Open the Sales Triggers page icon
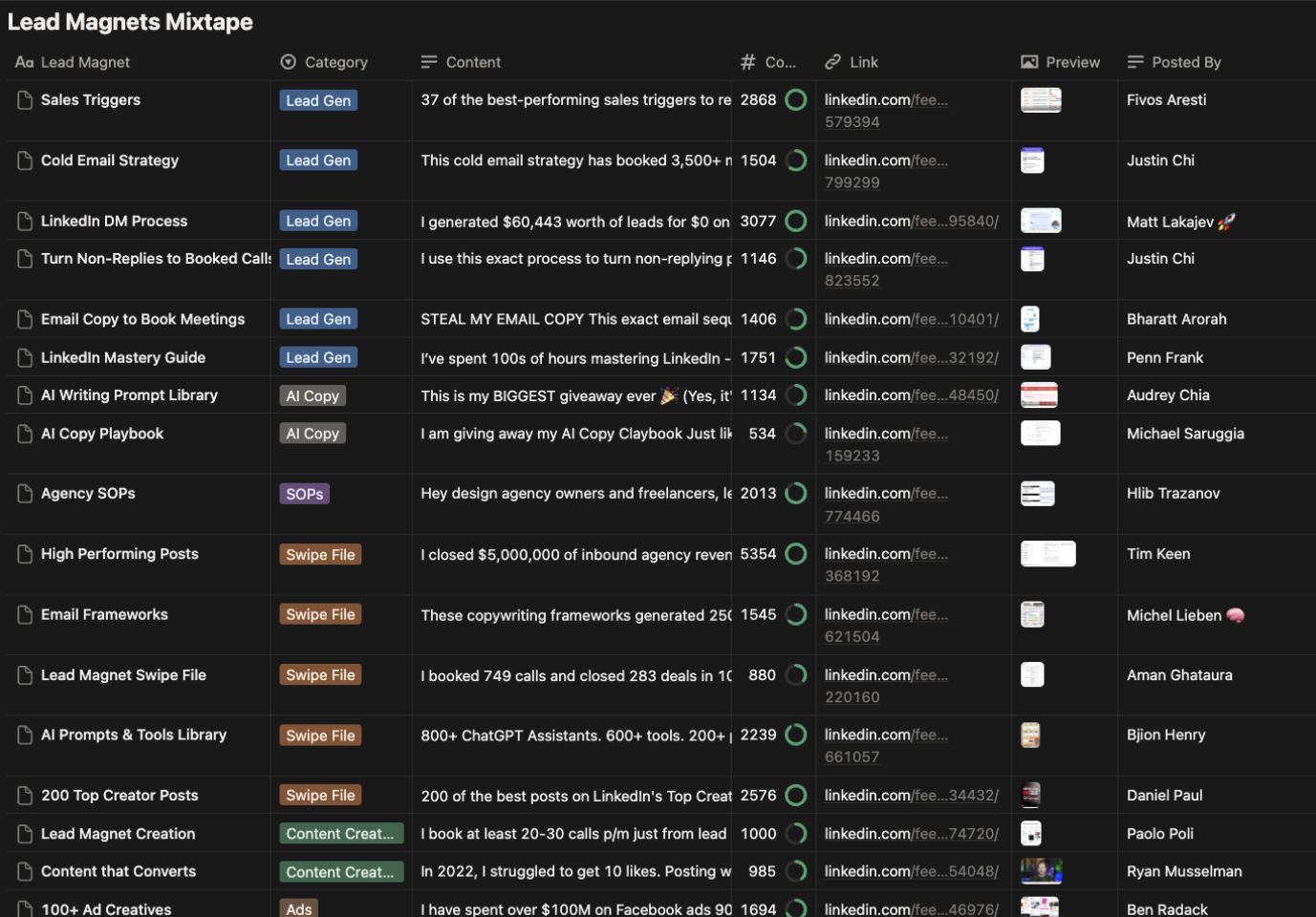This screenshot has height=917, width=1316. pyautogui.click(x=25, y=100)
